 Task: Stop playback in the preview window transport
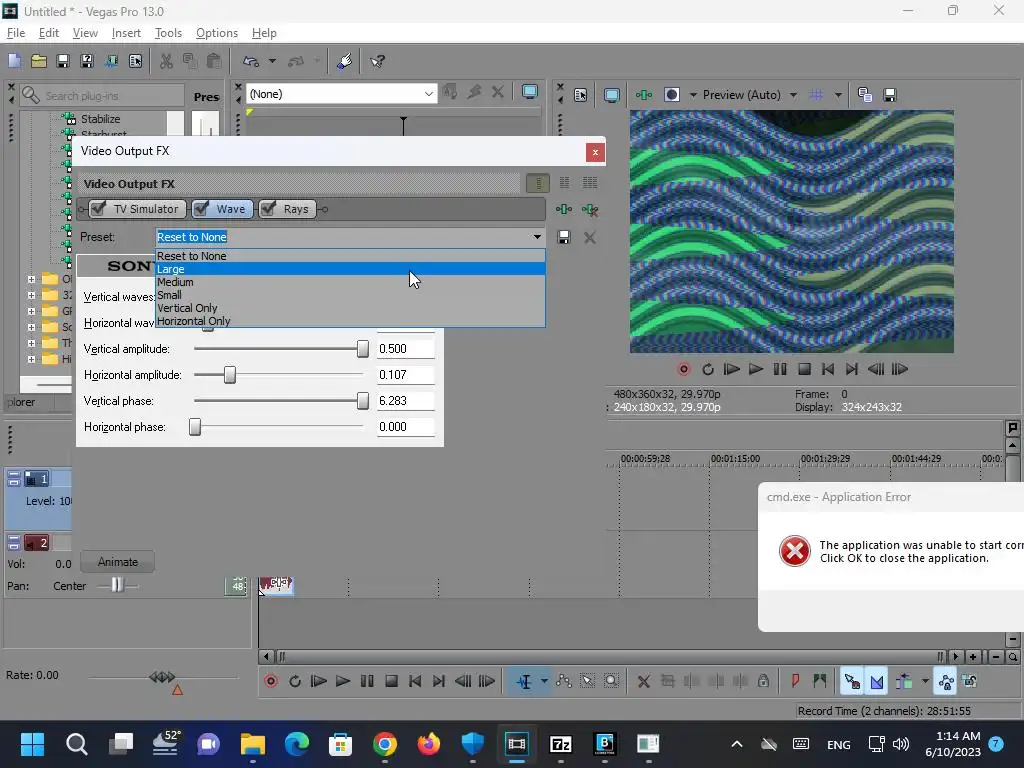[805, 370]
